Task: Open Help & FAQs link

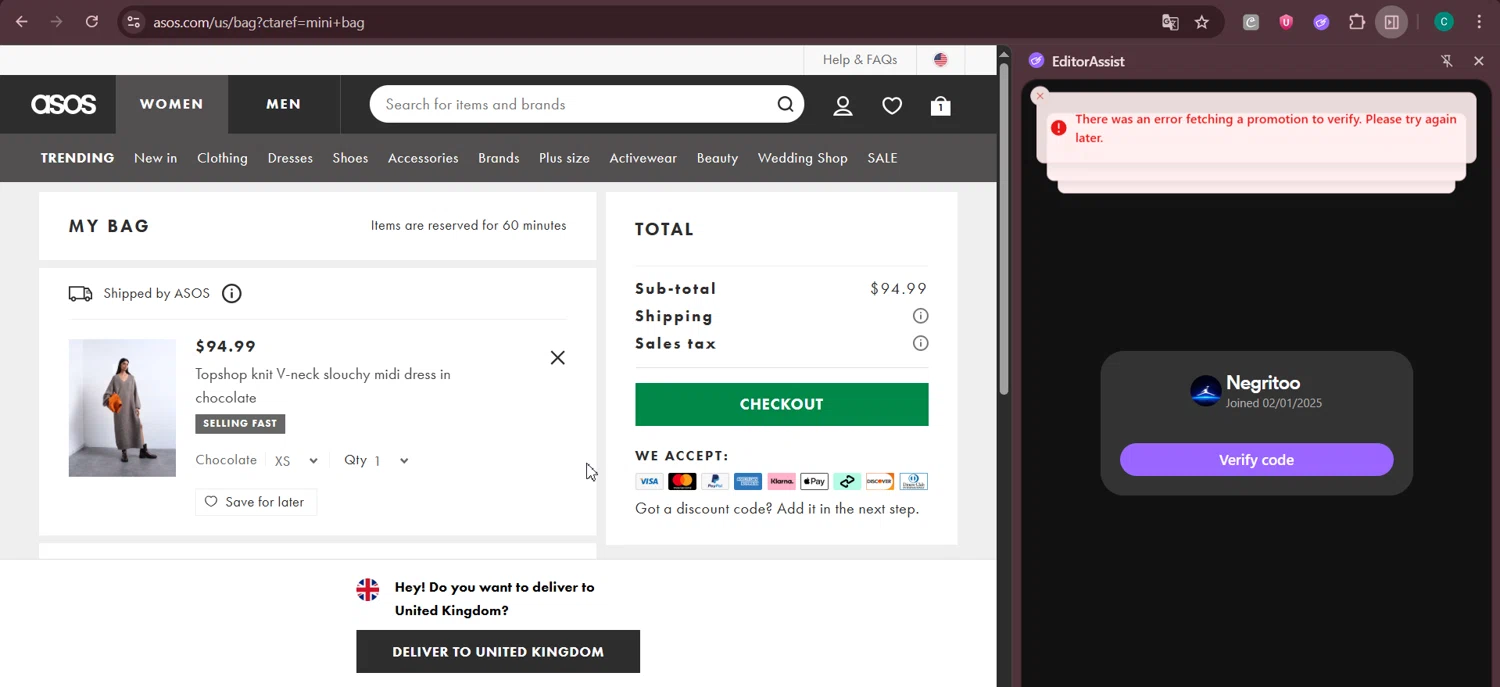Action: point(860,60)
